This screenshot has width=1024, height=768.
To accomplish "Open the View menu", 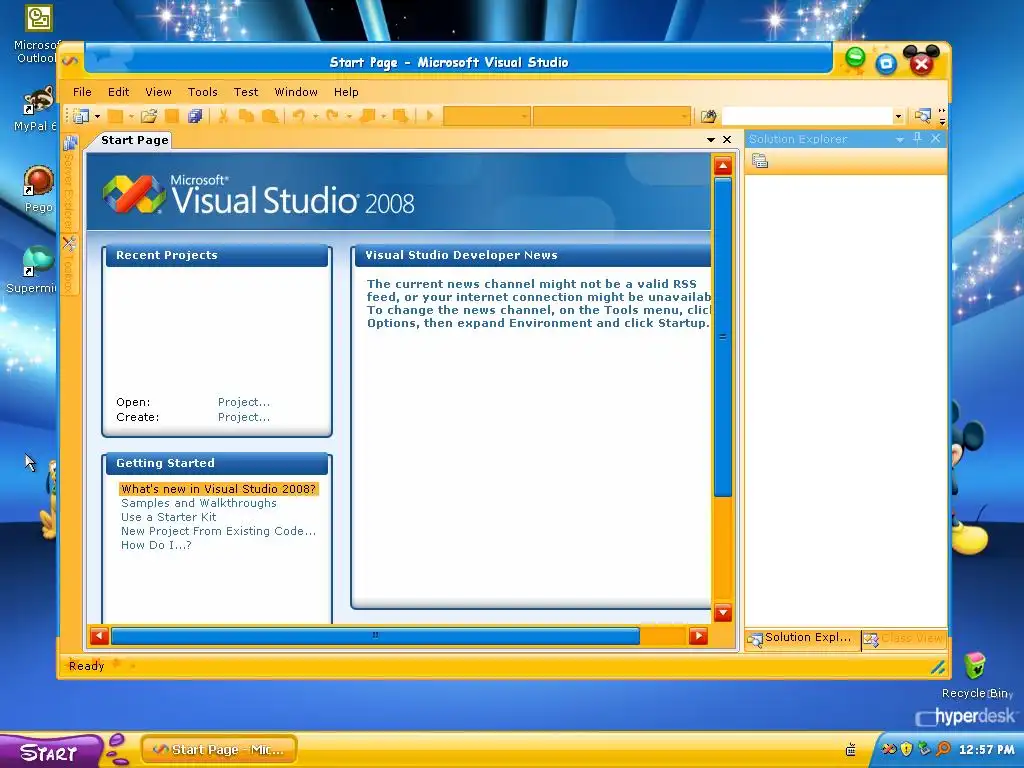I will pyautogui.click(x=158, y=92).
